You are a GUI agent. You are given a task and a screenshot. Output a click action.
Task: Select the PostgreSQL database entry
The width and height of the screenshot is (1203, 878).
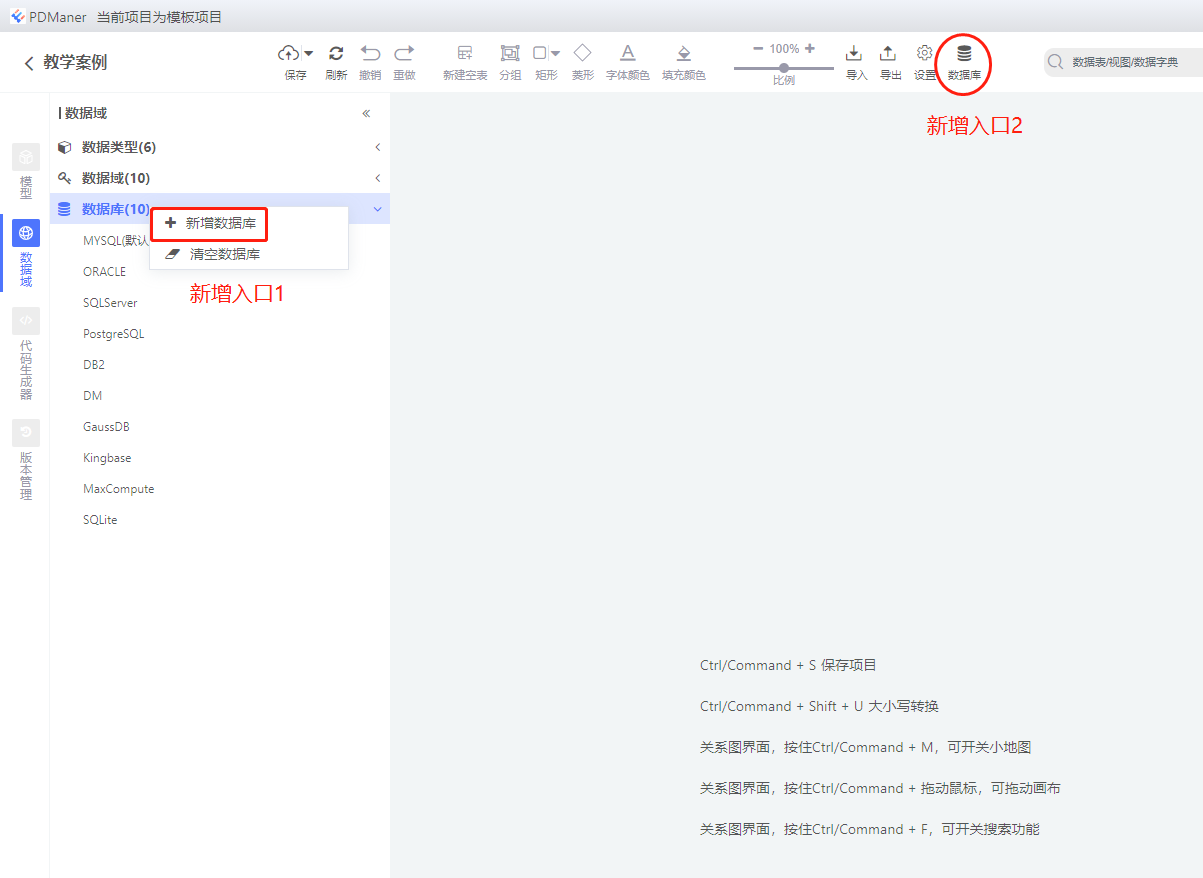pyautogui.click(x=114, y=333)
